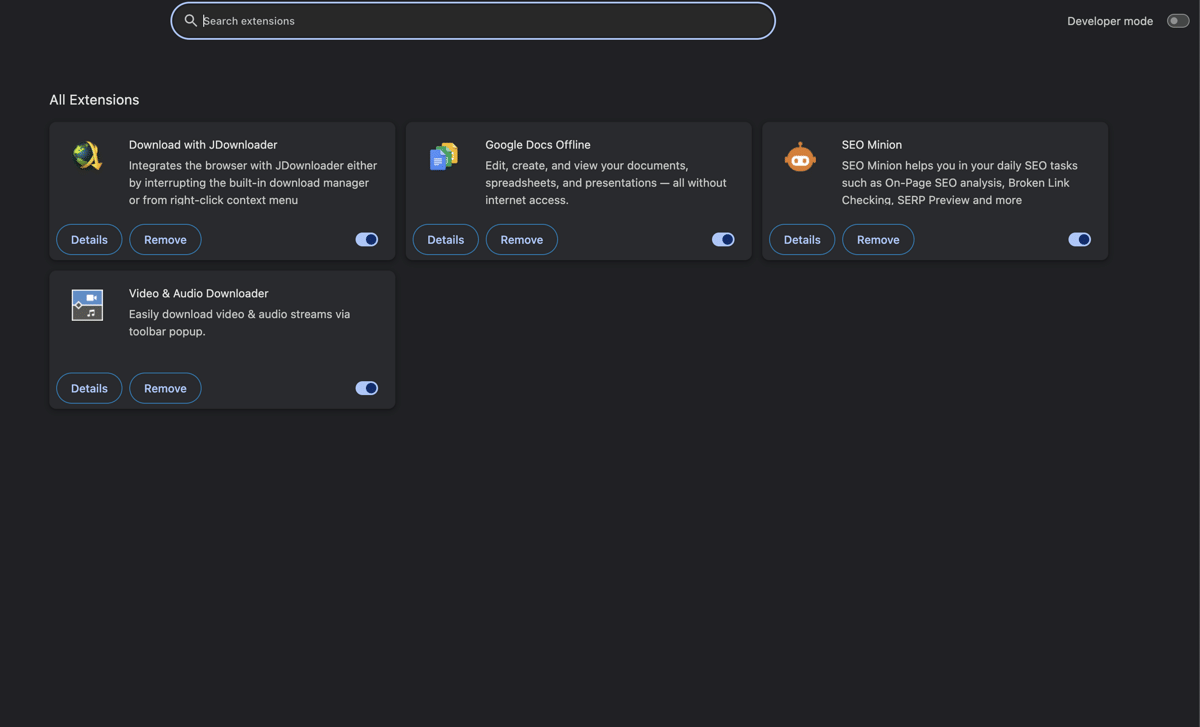Click the SEO Minion title text
Screen dimensions: 1200x727
pos(871,145)
